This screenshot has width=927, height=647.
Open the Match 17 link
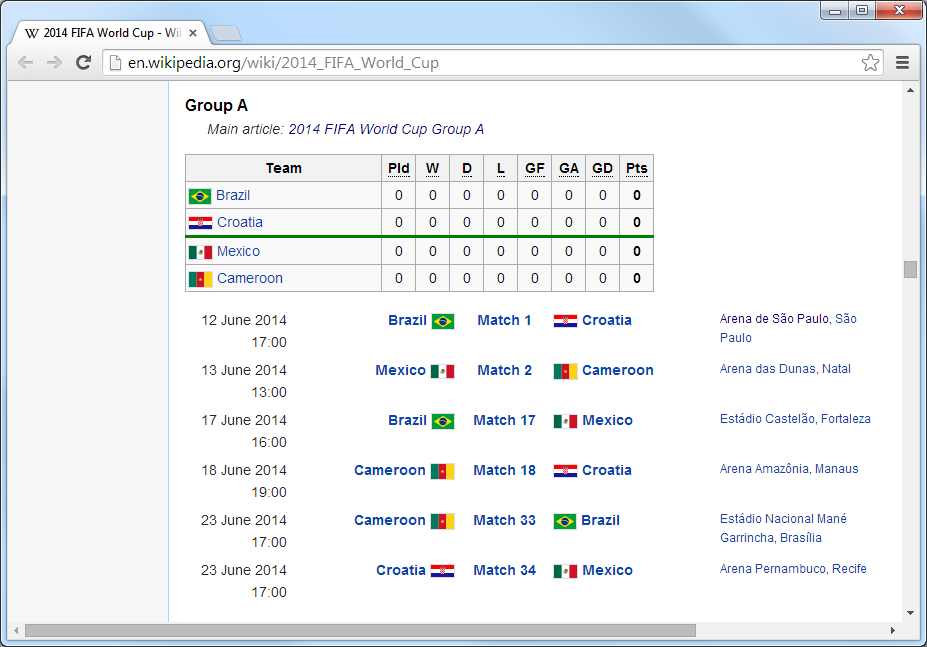tap(504, 420)
